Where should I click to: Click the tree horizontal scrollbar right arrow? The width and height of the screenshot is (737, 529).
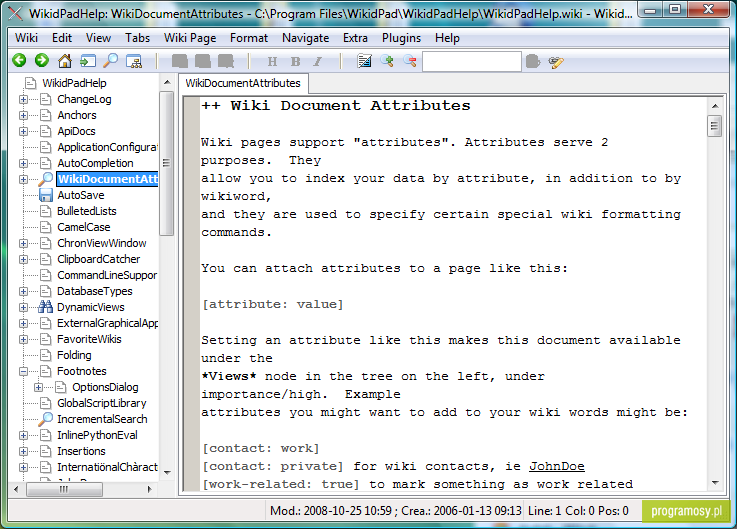coord(149,490)
